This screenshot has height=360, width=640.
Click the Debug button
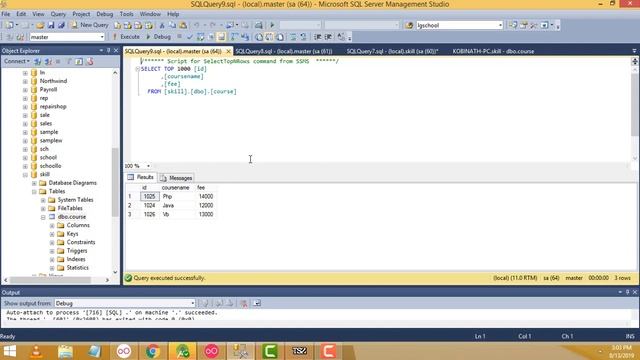(x=158, y=37)
